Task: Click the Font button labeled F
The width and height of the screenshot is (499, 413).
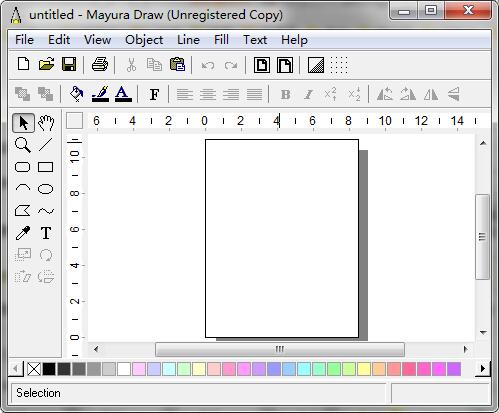Action: (x=154, y=94)
